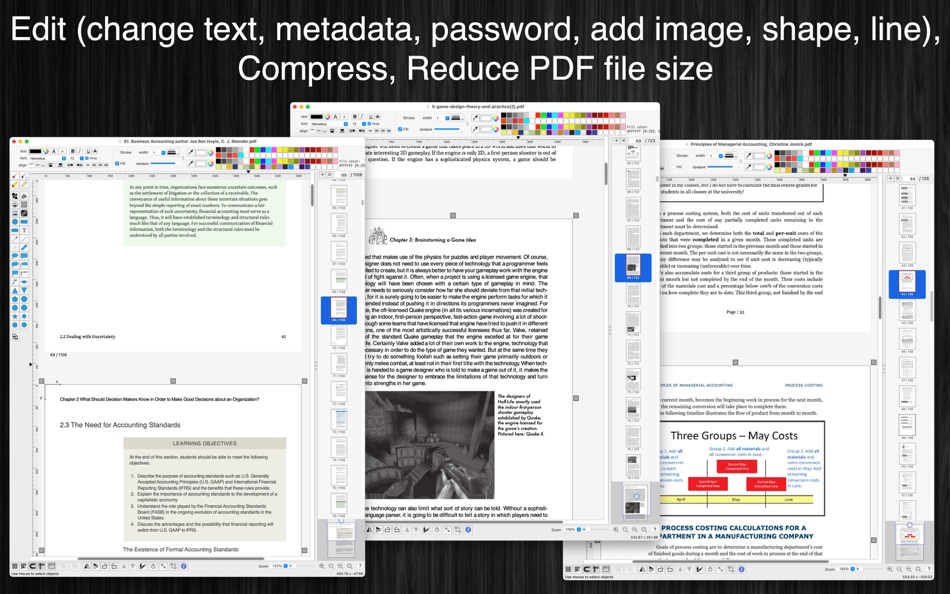Click the plus button above game-design thumbnails
The image size is (950, 594).
click(616, 141)
